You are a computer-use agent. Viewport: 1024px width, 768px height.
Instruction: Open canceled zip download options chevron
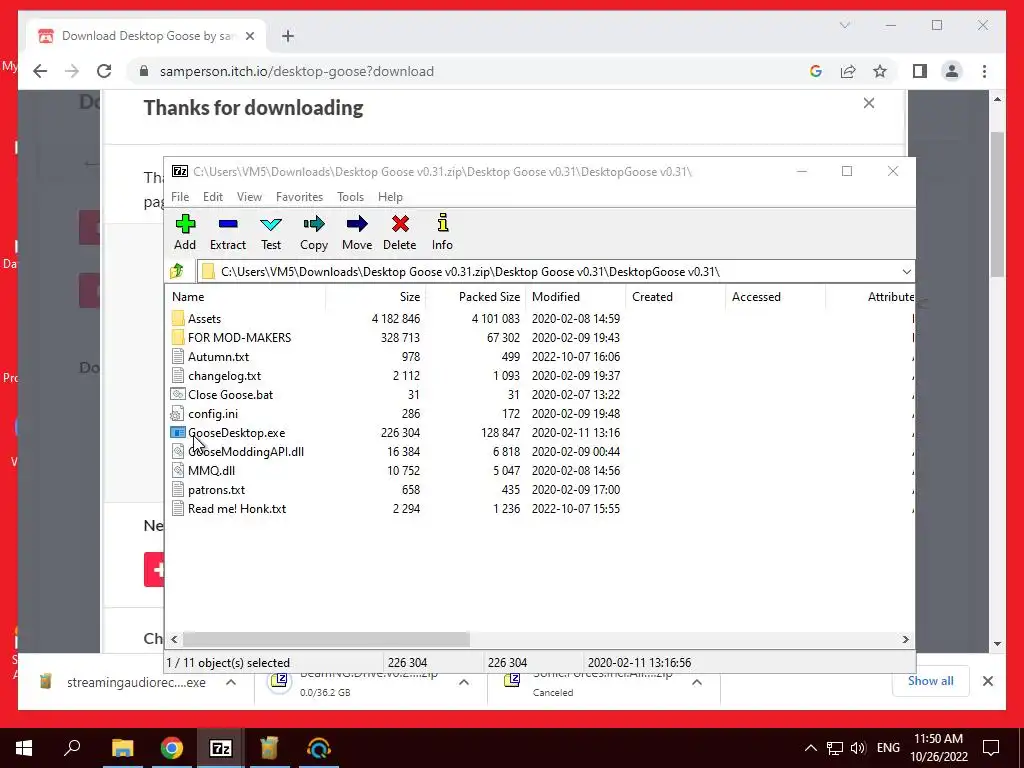(697, 682)
